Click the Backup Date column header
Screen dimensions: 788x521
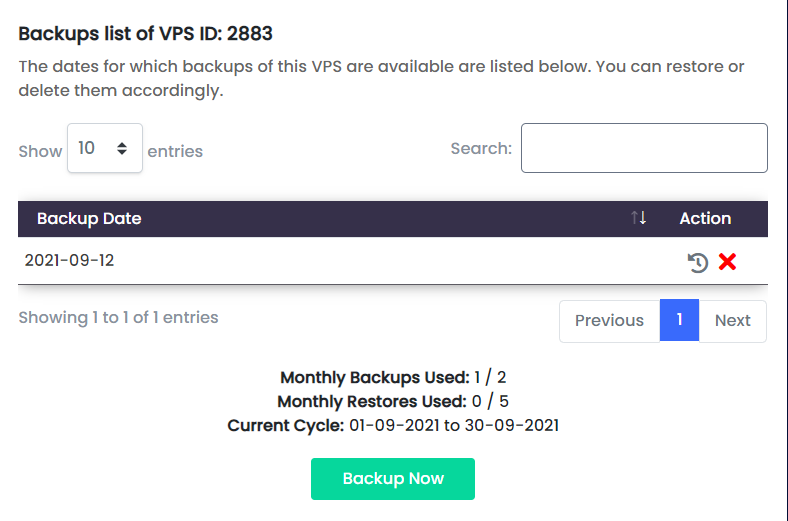tap(89, 219)
